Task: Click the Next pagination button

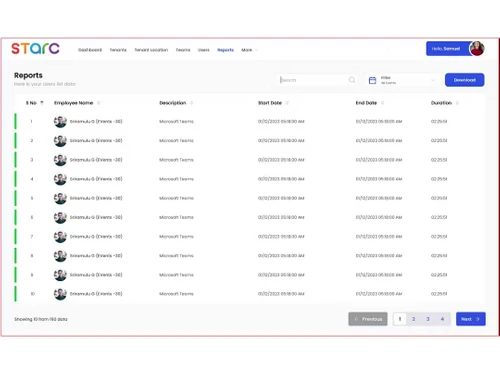Action: [x=471, y=319]
